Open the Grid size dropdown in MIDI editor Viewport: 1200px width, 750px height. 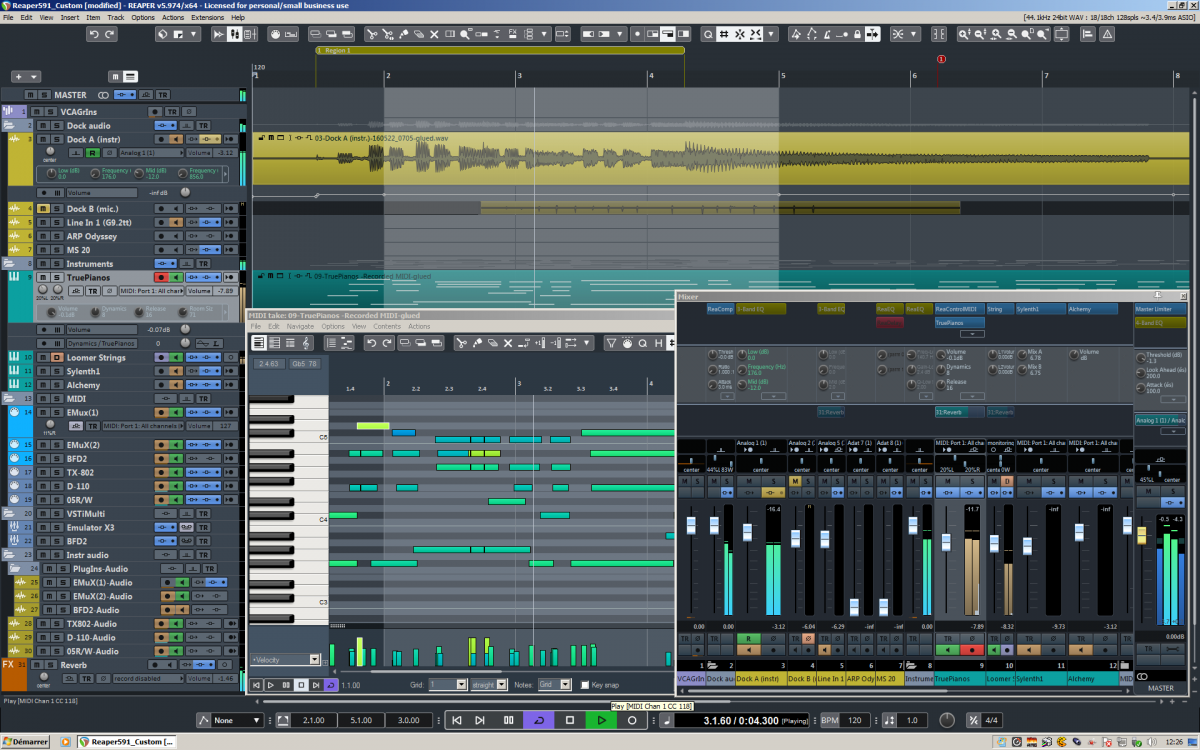pos(461,685)
